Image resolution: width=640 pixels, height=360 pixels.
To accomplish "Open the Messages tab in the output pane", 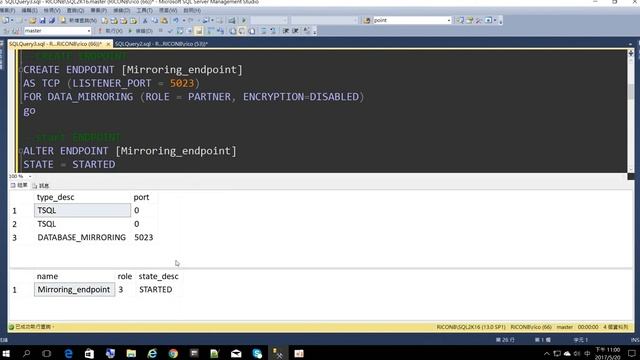I will point(40,186).
